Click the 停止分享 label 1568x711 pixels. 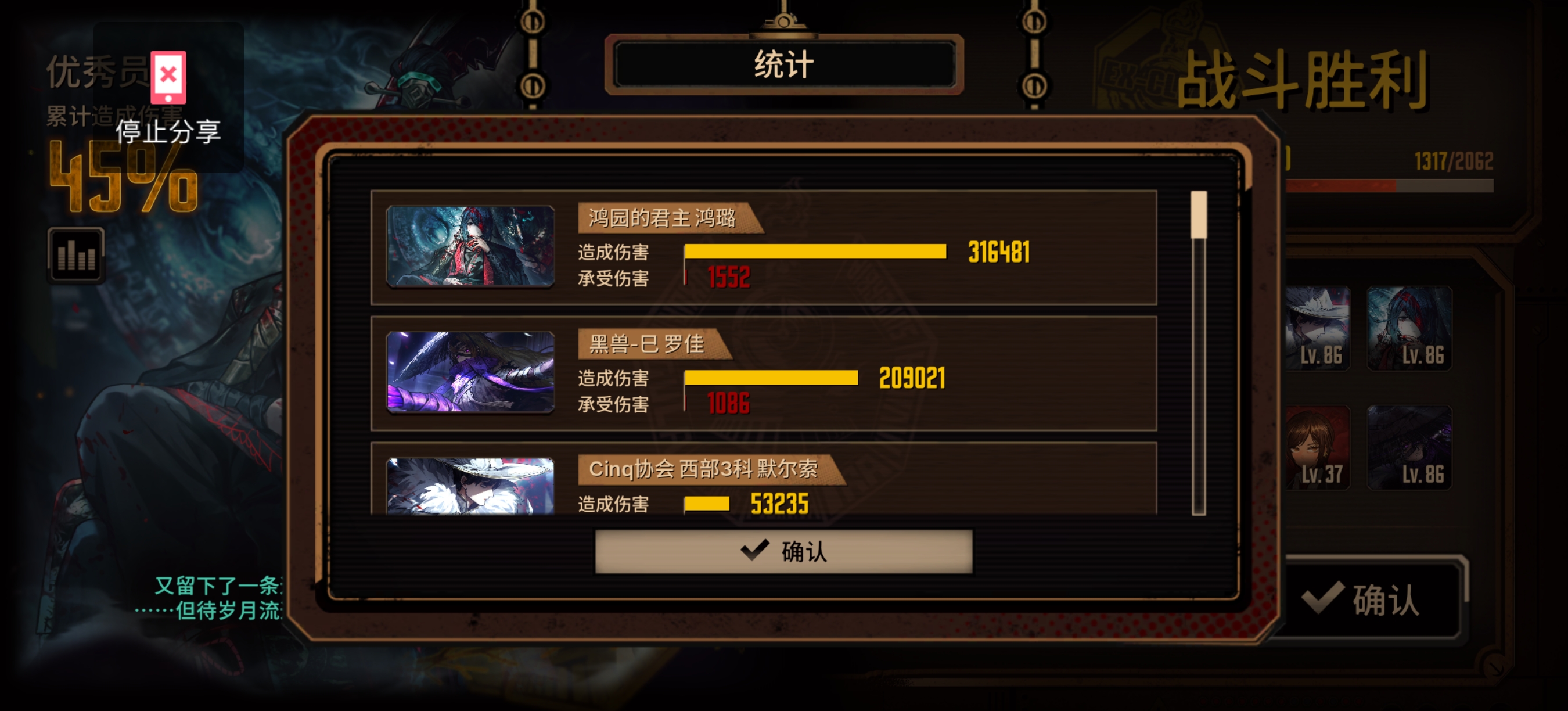[168, 131]
